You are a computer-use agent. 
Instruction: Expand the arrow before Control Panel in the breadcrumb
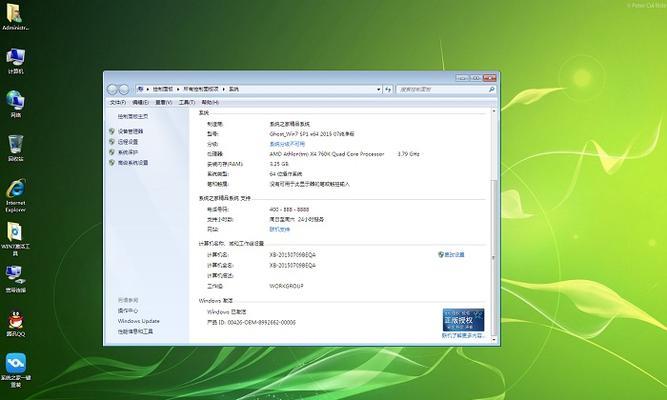click(x=148, y=89)
